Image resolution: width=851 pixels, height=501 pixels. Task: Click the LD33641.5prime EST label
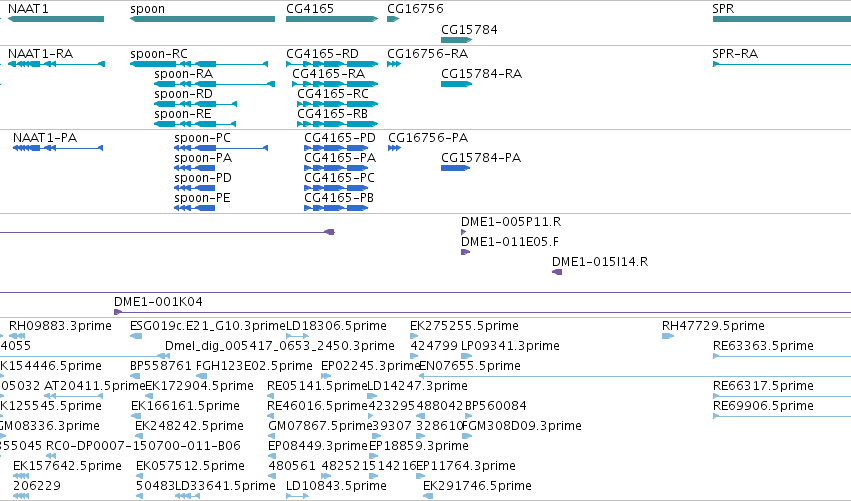tap(225, 487)
